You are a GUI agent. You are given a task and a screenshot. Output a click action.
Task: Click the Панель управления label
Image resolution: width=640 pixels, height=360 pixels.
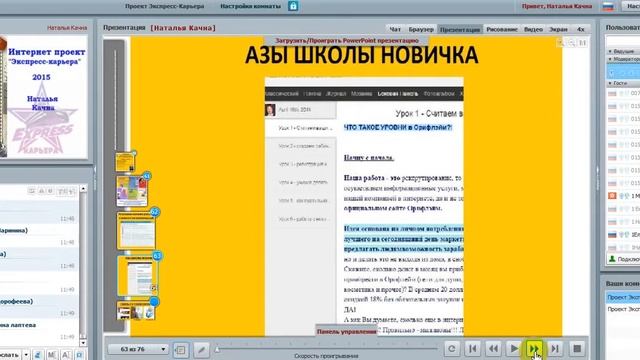point(346,331)
